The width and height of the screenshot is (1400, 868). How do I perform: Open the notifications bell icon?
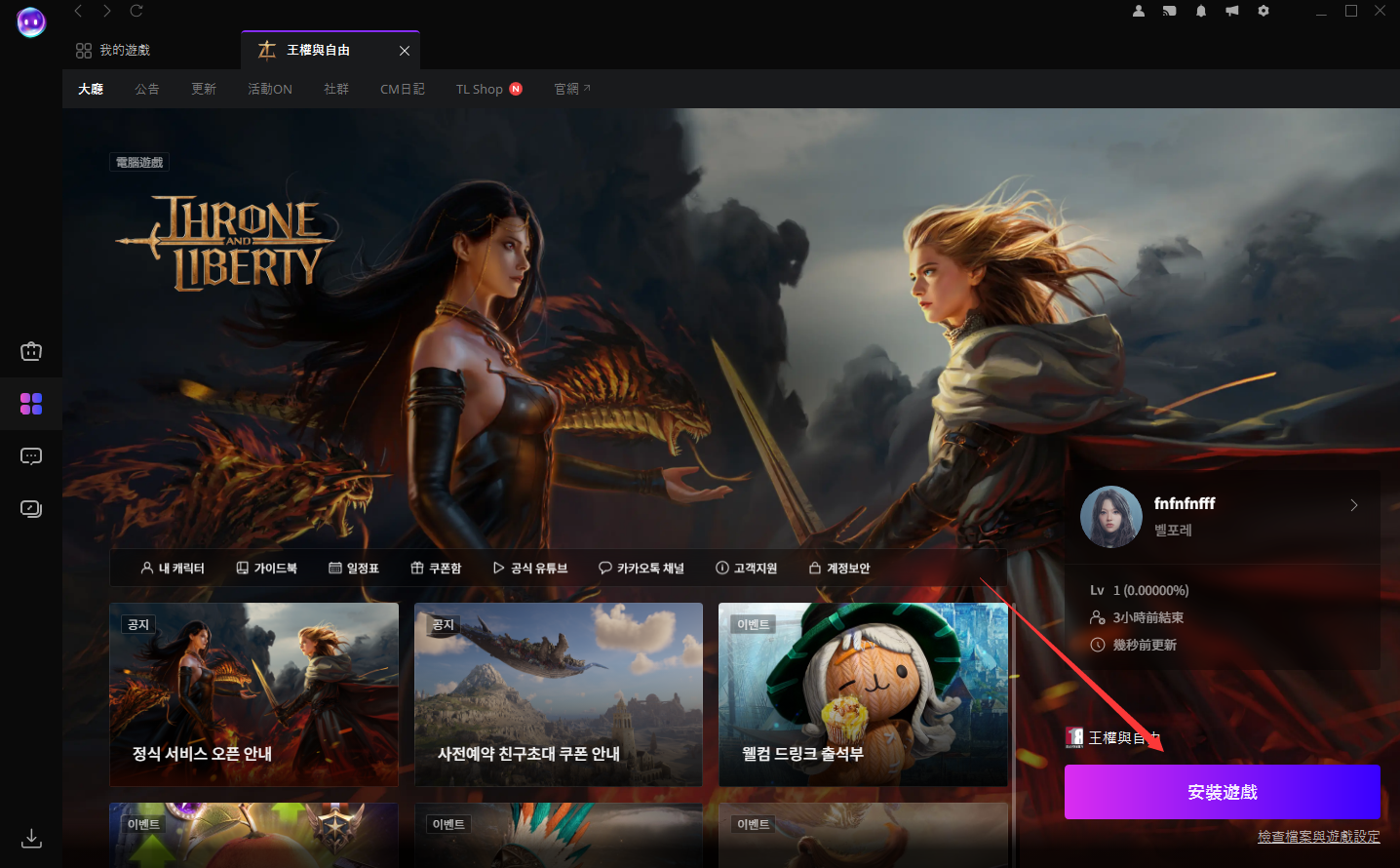coord(1201,11)
